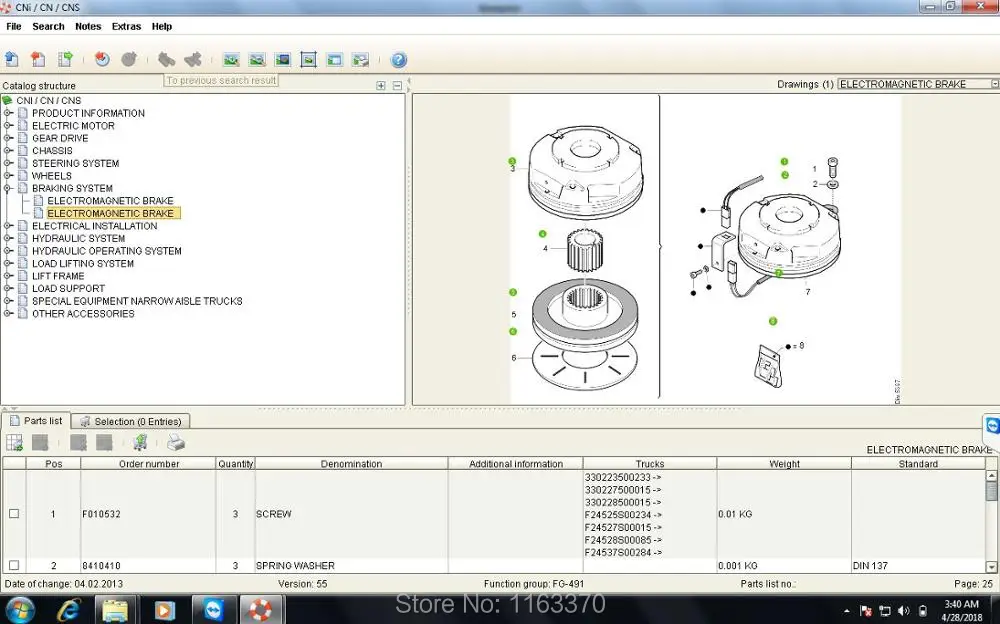
Task: Open the file explorer folder taskbar icon
Action: coord(115,611)
